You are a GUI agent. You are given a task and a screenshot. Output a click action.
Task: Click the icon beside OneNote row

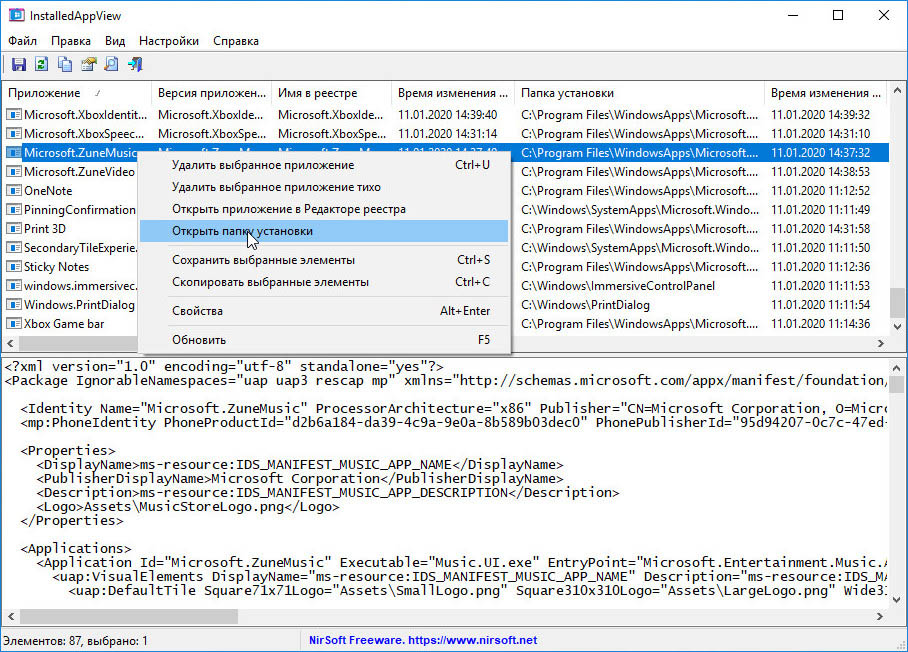14,191
